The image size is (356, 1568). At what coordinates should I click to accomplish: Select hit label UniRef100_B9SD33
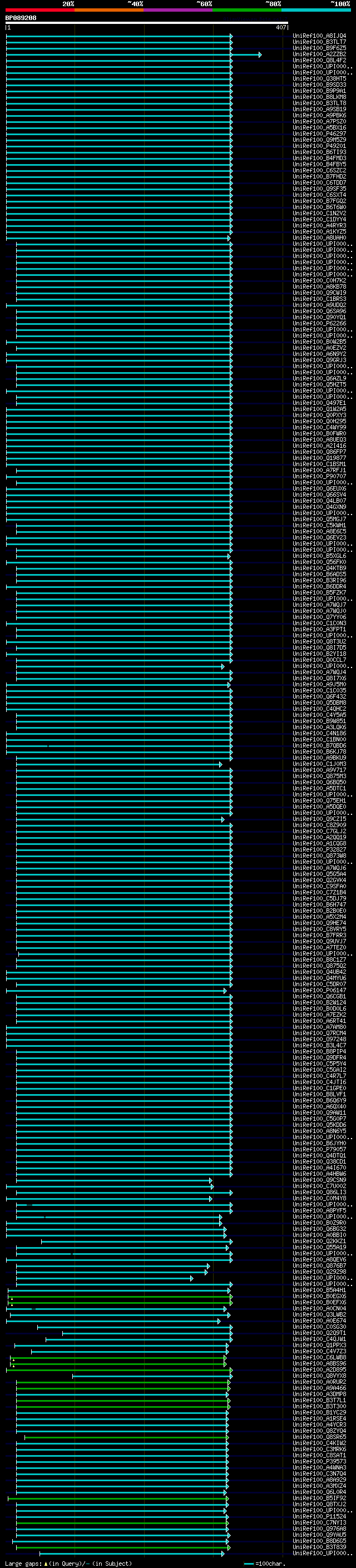tap(319, 85)
